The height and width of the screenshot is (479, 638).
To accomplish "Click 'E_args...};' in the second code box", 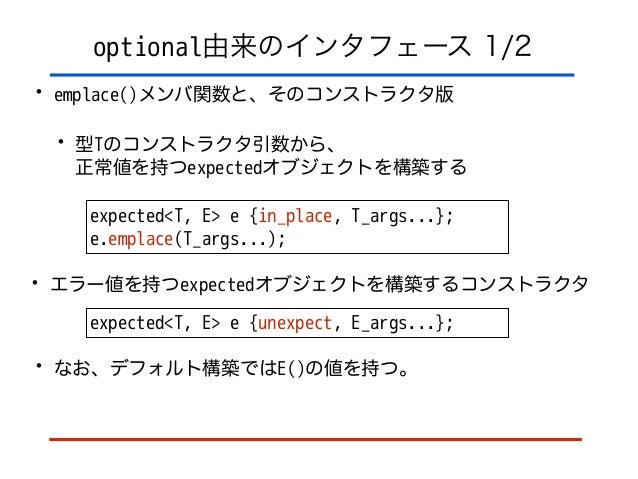I will click(x=402, y=323).
